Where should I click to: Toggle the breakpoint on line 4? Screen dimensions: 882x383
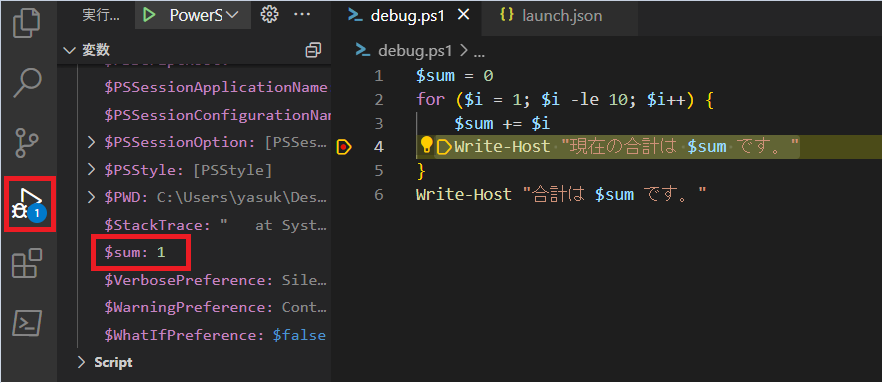pos(343,147)
